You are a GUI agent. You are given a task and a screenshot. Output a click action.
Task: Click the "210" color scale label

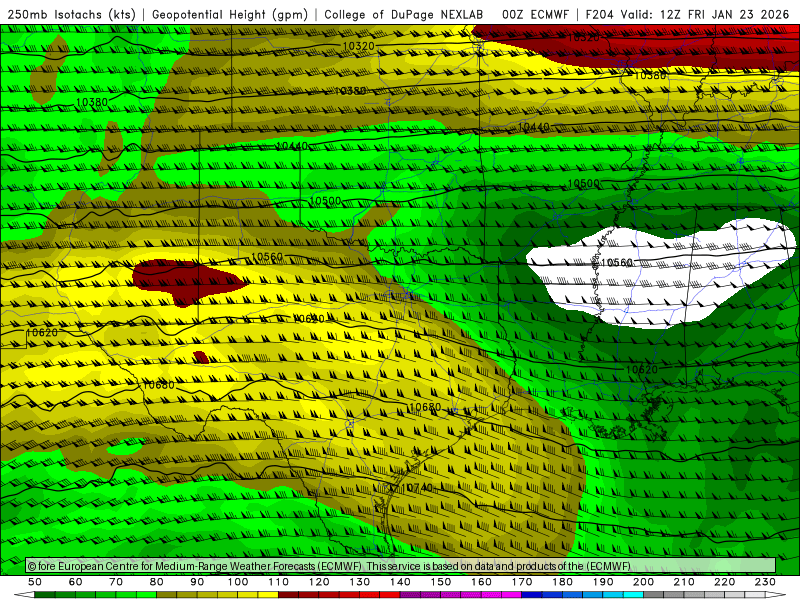point(684,582)
